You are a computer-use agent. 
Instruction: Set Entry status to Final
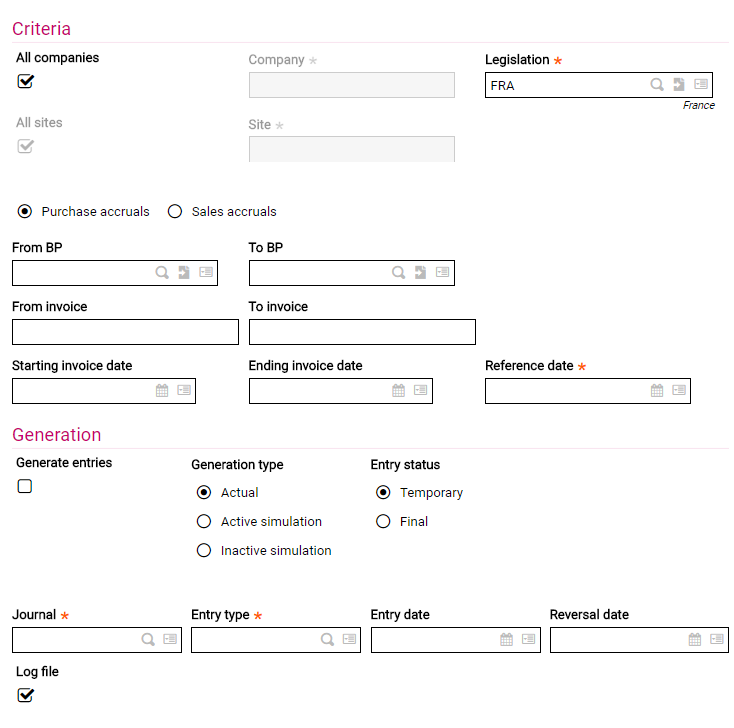click(383, 521)
